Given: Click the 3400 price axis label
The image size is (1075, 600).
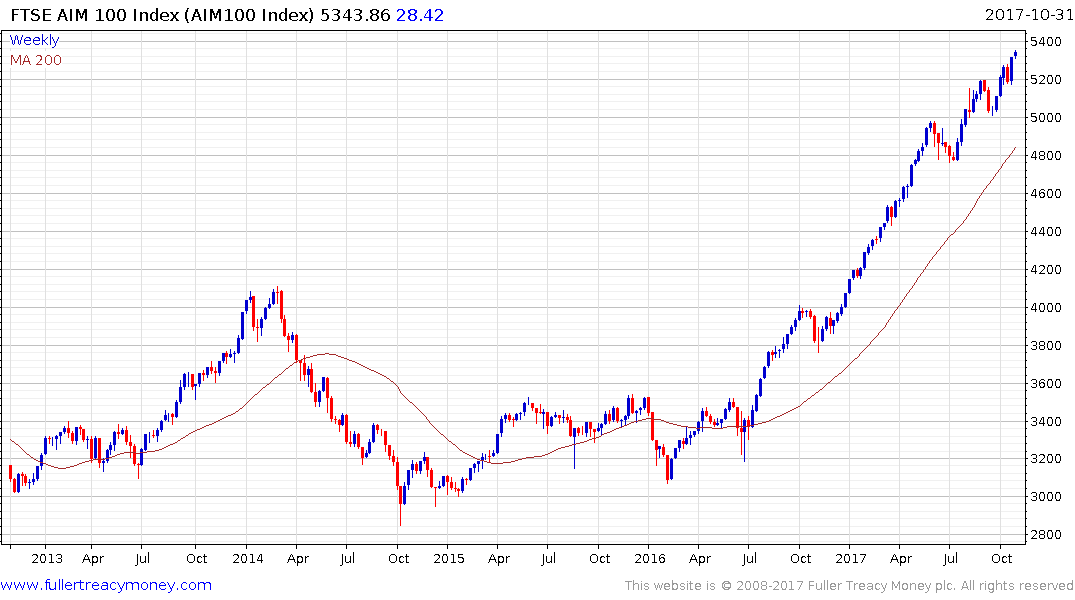Looking at the screenshot, I should (1046, 421).
